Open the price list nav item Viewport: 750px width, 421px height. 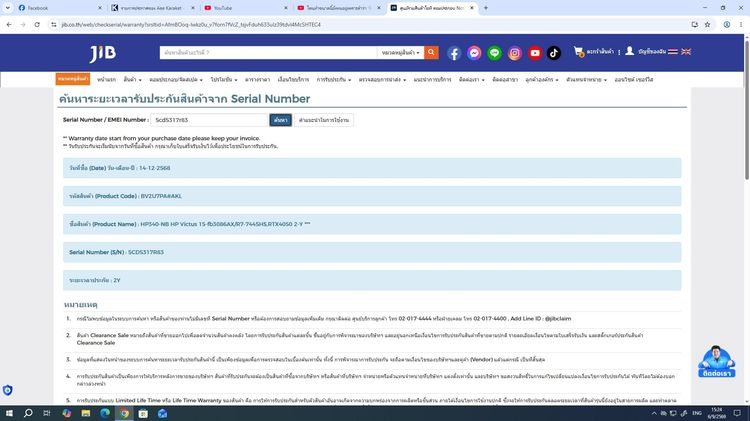click(x=257, y=79)
